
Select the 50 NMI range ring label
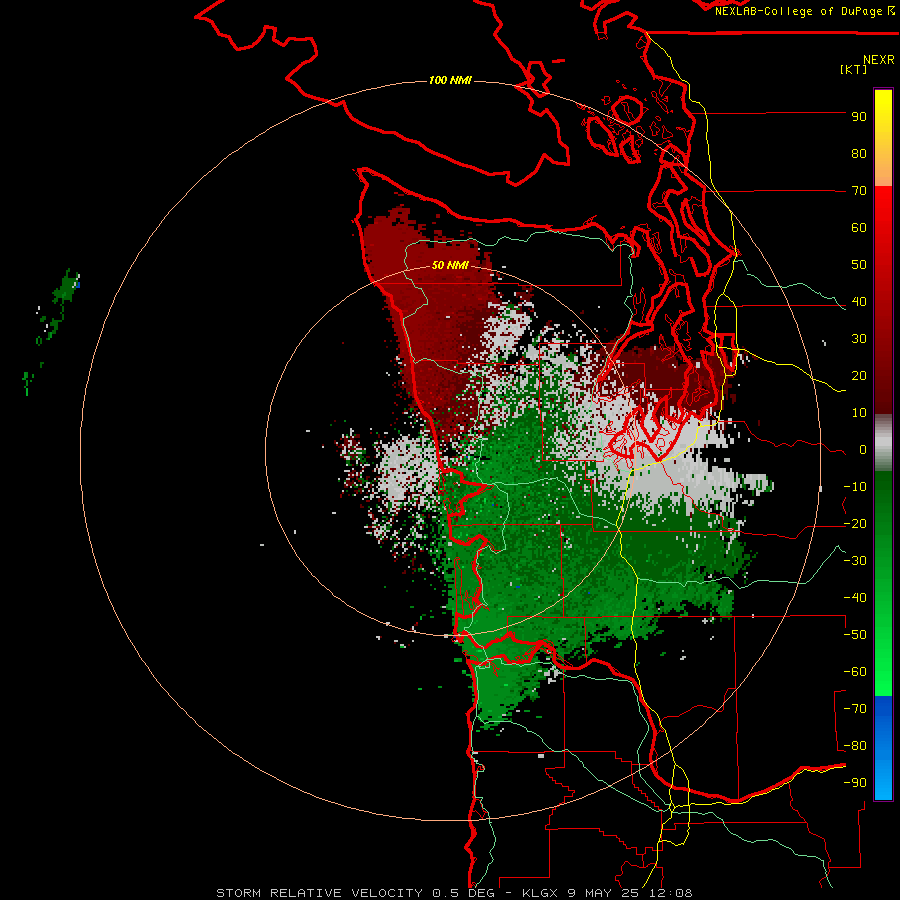(x=450, y=265)
